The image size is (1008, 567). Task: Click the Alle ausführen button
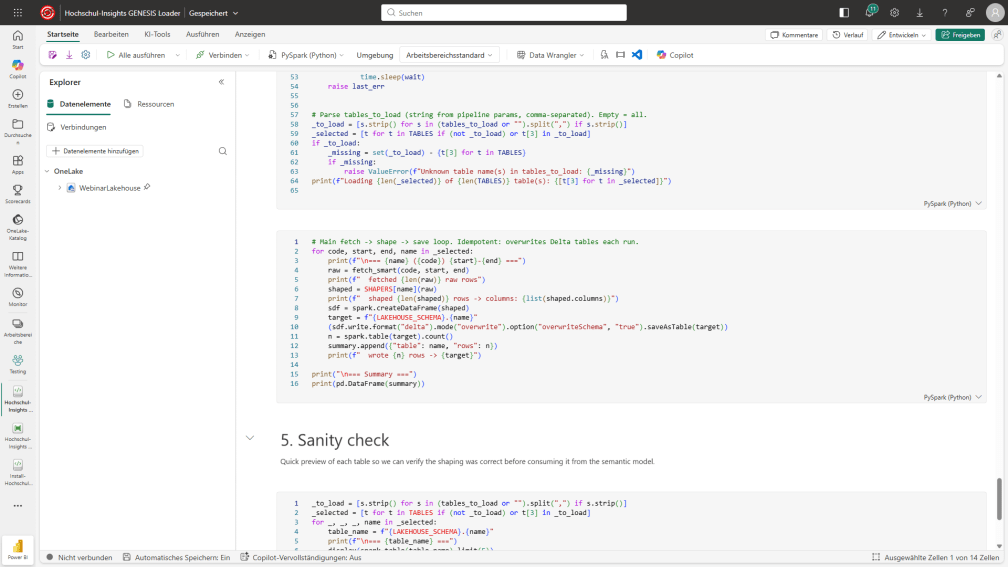click(x=136, y=55)
